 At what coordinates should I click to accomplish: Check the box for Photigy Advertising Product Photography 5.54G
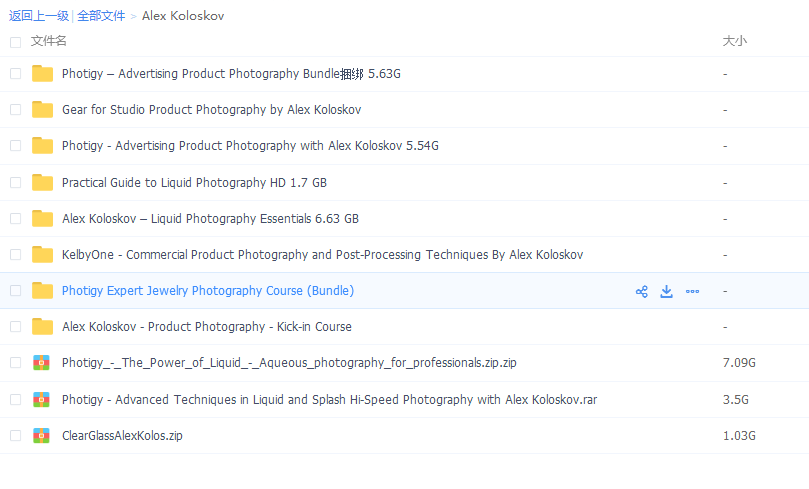15,146
